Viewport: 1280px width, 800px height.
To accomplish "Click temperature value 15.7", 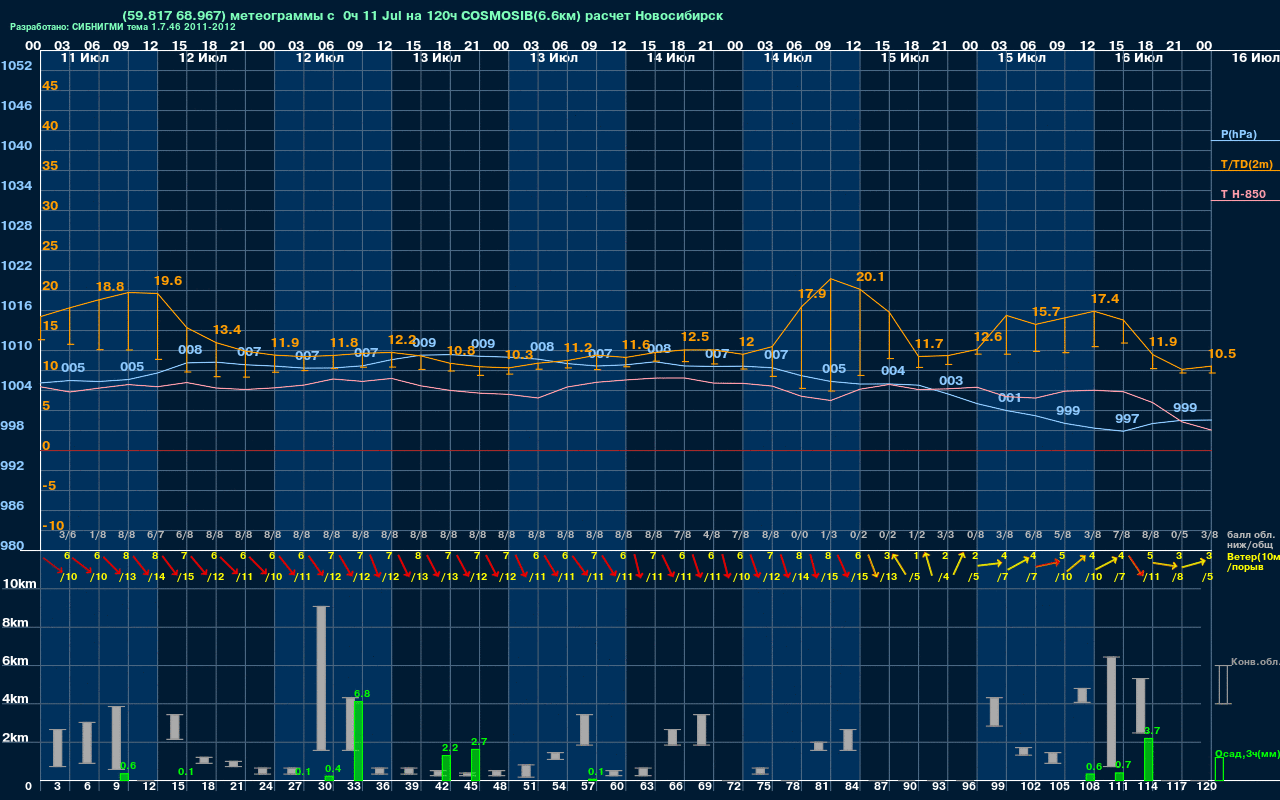I will pyautogui.click(x=1046, y=312).
